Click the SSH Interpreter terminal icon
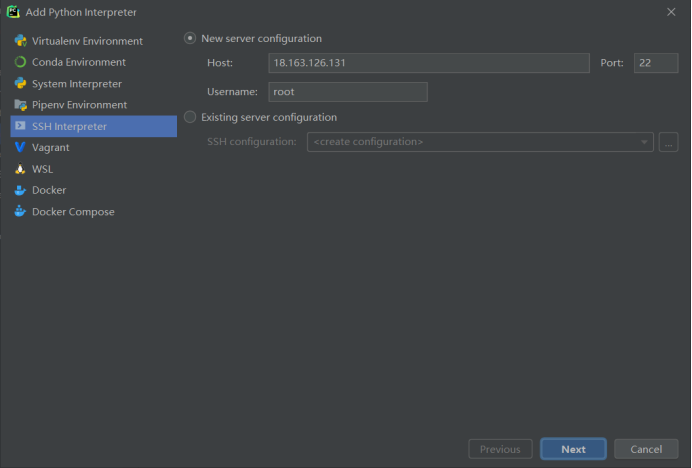692x468 pixels. pos(20,126)
